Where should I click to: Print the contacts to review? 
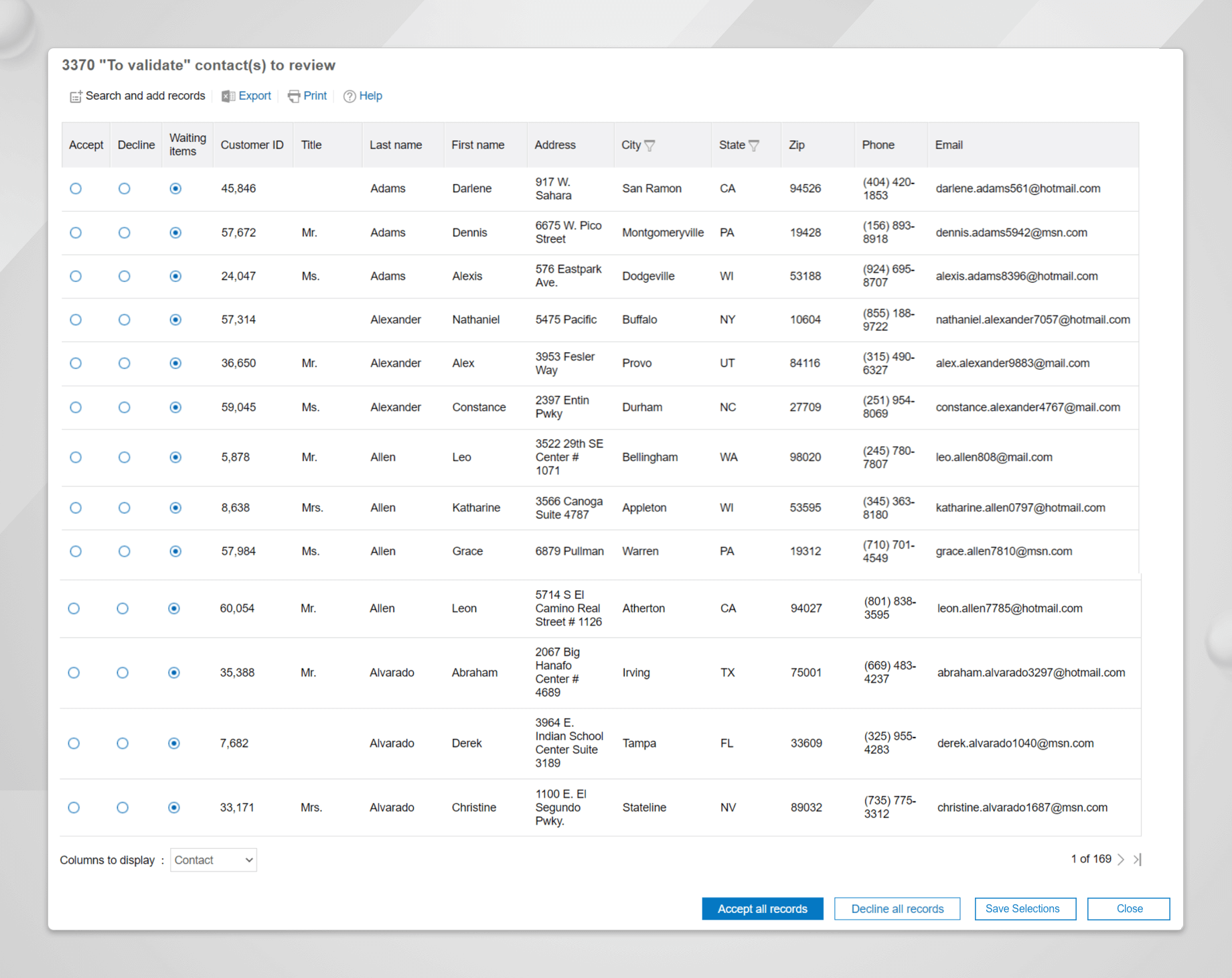click(307, 96)
